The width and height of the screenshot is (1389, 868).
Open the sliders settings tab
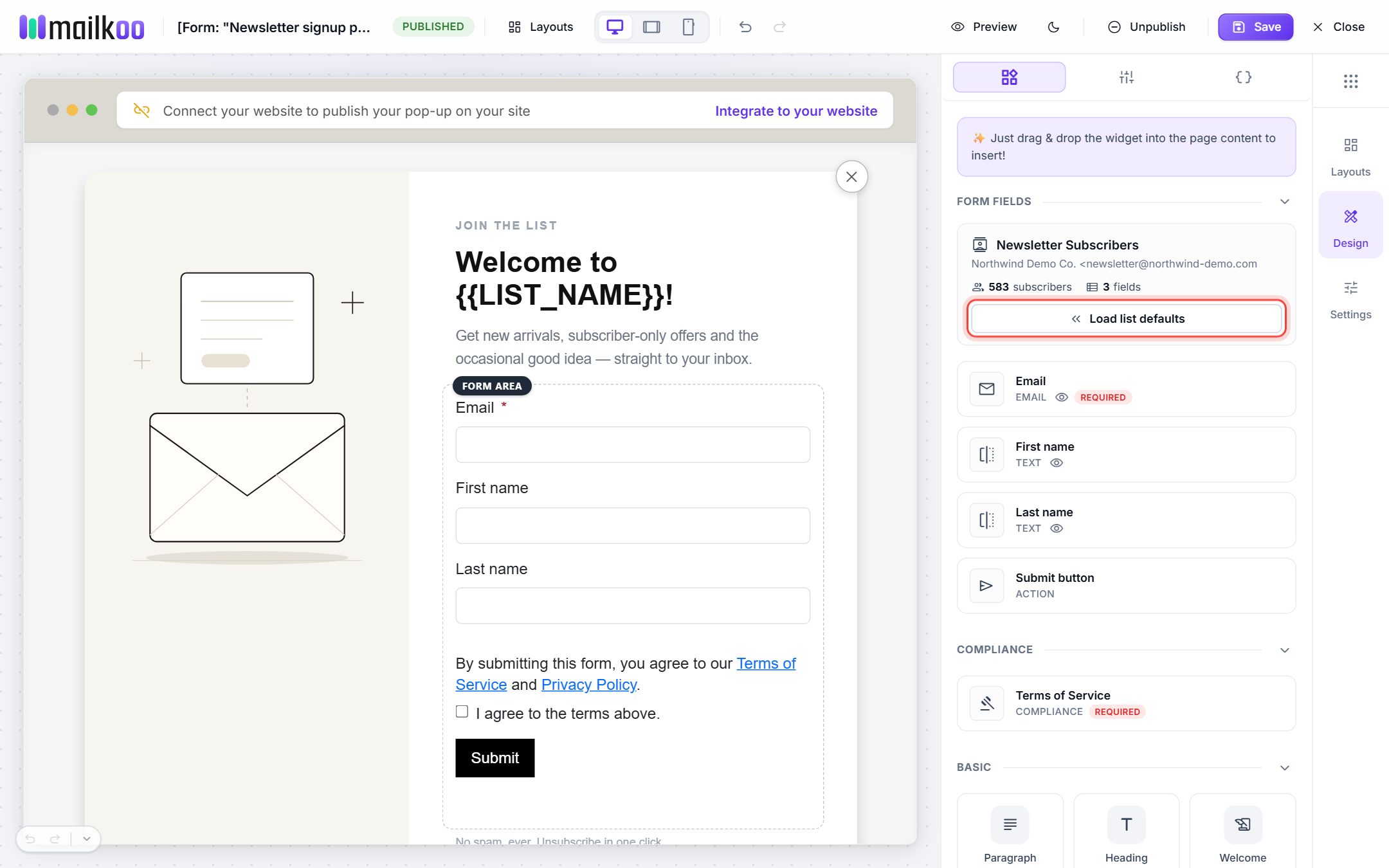pos(1126,77)
